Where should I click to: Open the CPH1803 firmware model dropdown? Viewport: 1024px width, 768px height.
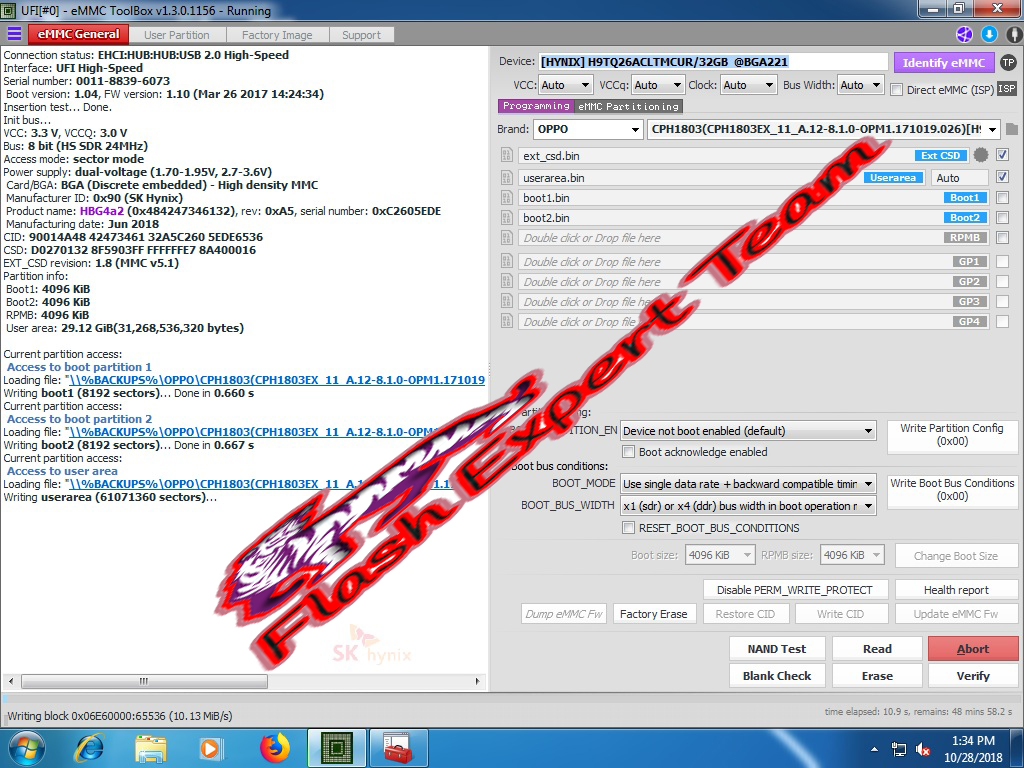[824, 129]
